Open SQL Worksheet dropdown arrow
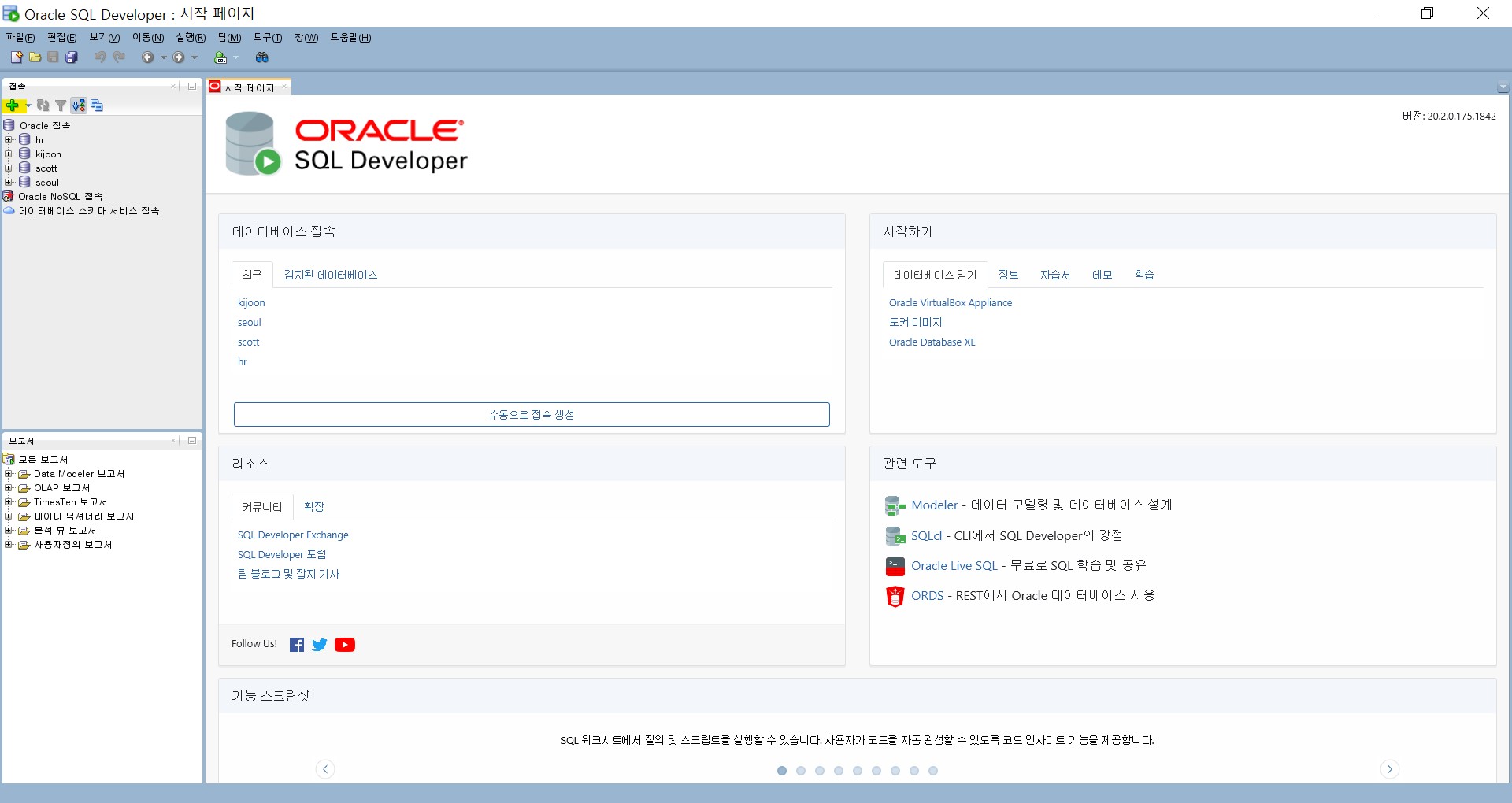This screenshot has height=803, width=1512. point(235,57)
